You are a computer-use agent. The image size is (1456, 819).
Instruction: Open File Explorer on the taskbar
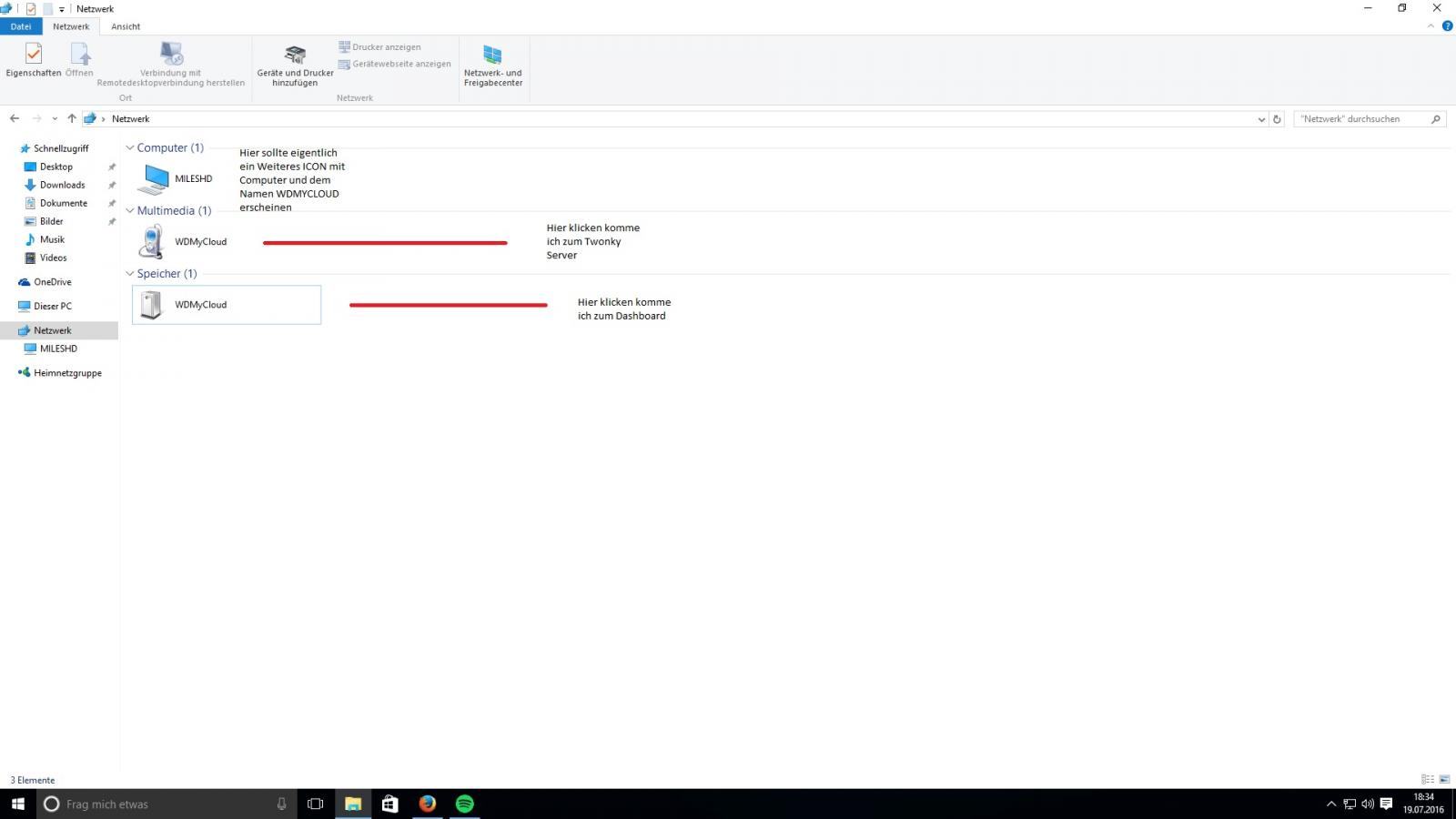point(352,804)
